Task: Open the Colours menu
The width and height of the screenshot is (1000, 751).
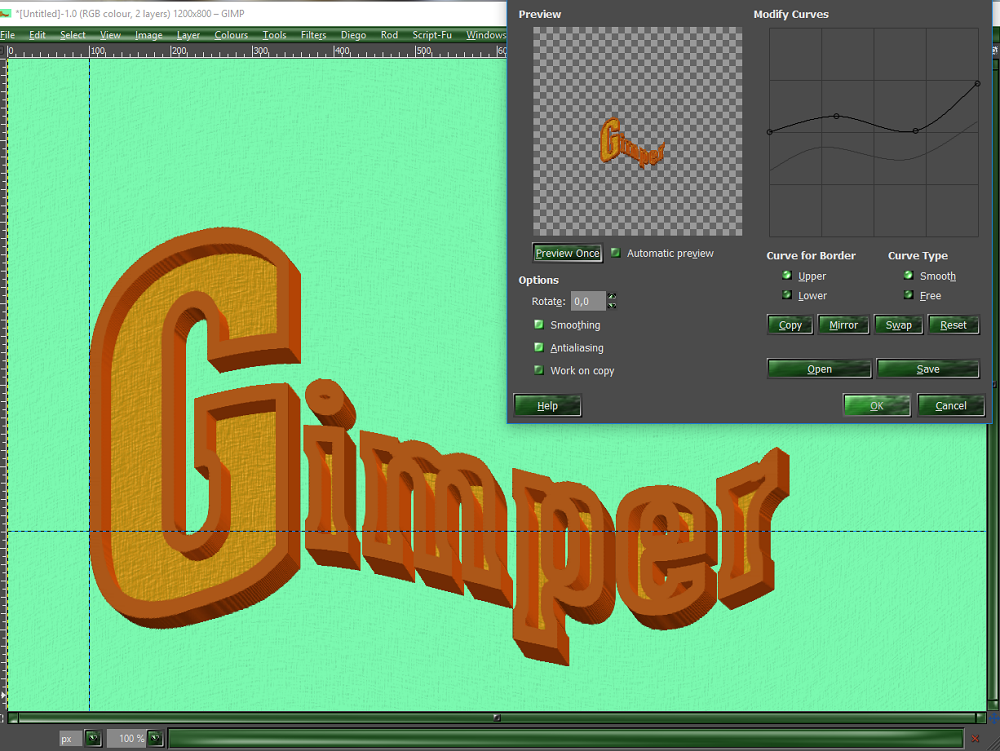Action: click(231, 35)
